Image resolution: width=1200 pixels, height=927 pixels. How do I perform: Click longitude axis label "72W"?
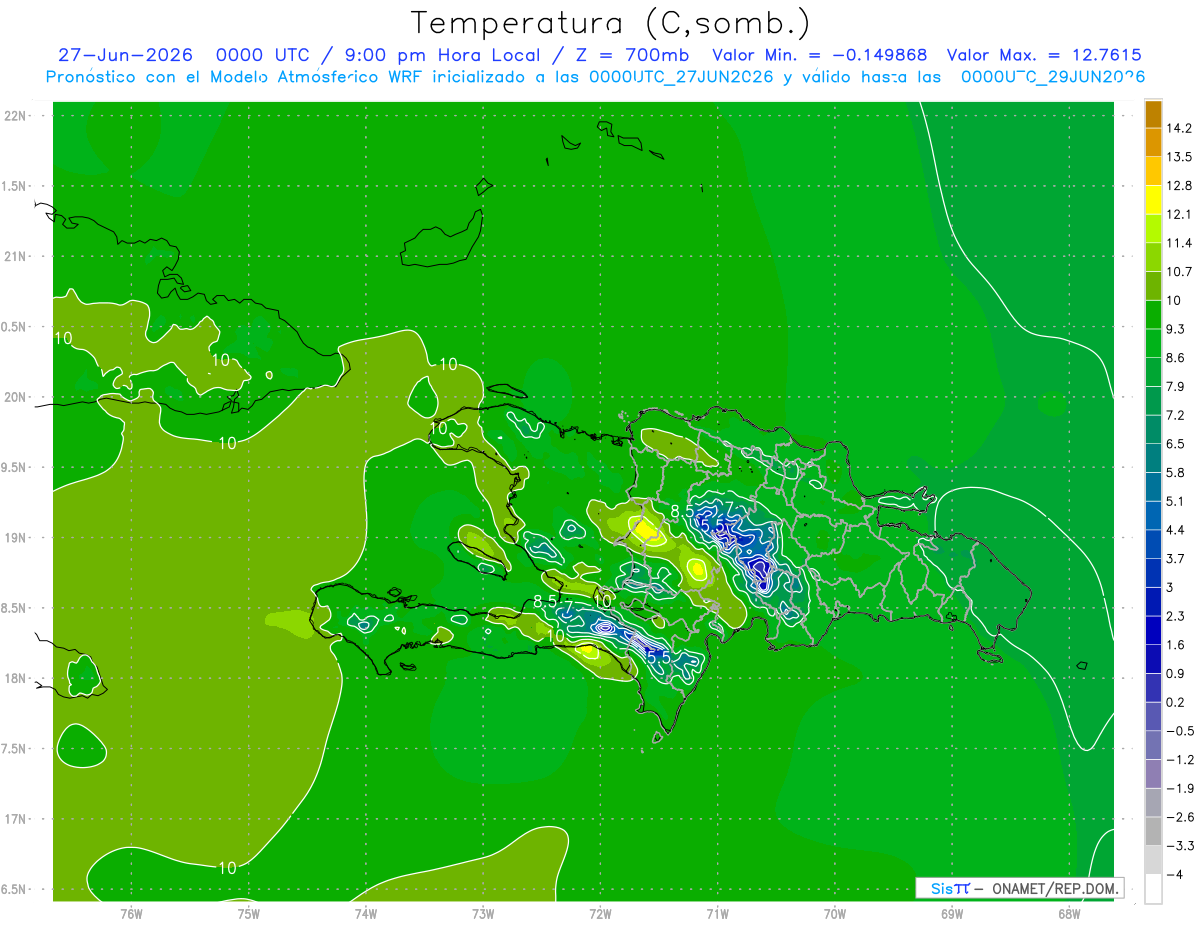(600, 913)
